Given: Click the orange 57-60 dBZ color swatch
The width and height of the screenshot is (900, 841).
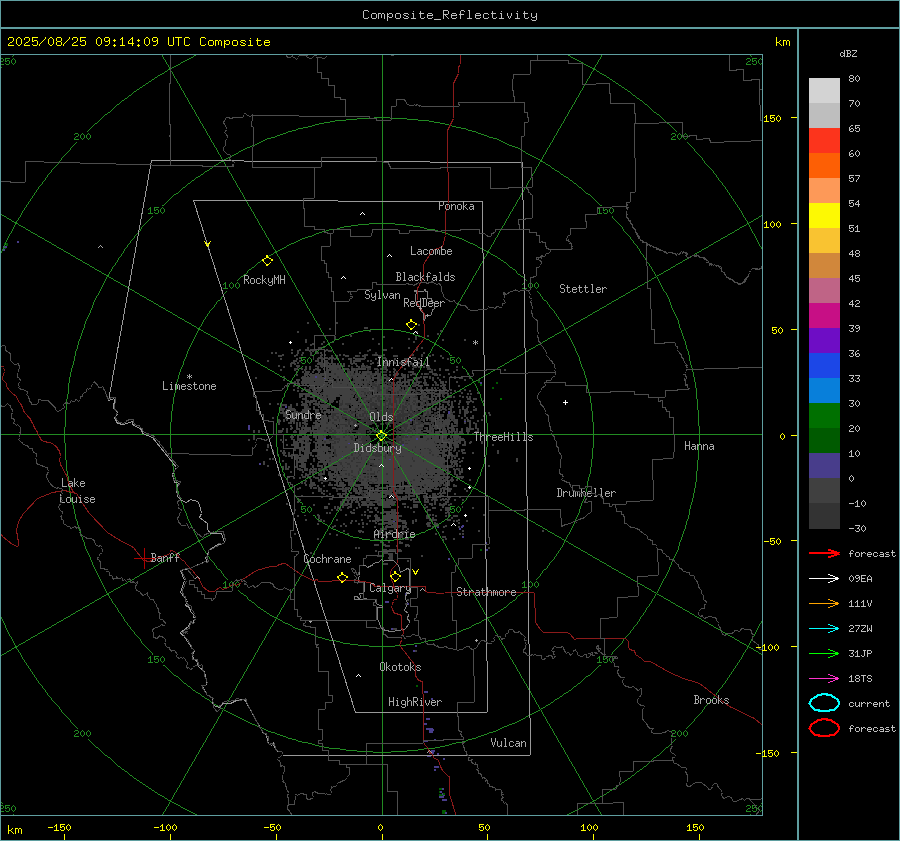Looking at the screenshot, I should click(x=824, y=165).
